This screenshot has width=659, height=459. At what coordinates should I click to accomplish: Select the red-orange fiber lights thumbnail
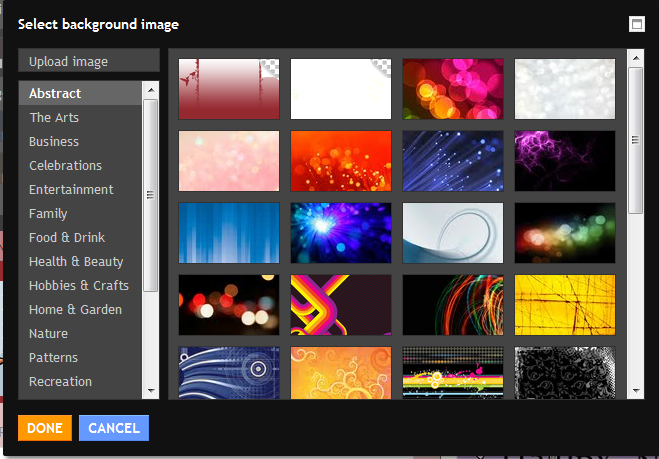click(x=341, y=161)
